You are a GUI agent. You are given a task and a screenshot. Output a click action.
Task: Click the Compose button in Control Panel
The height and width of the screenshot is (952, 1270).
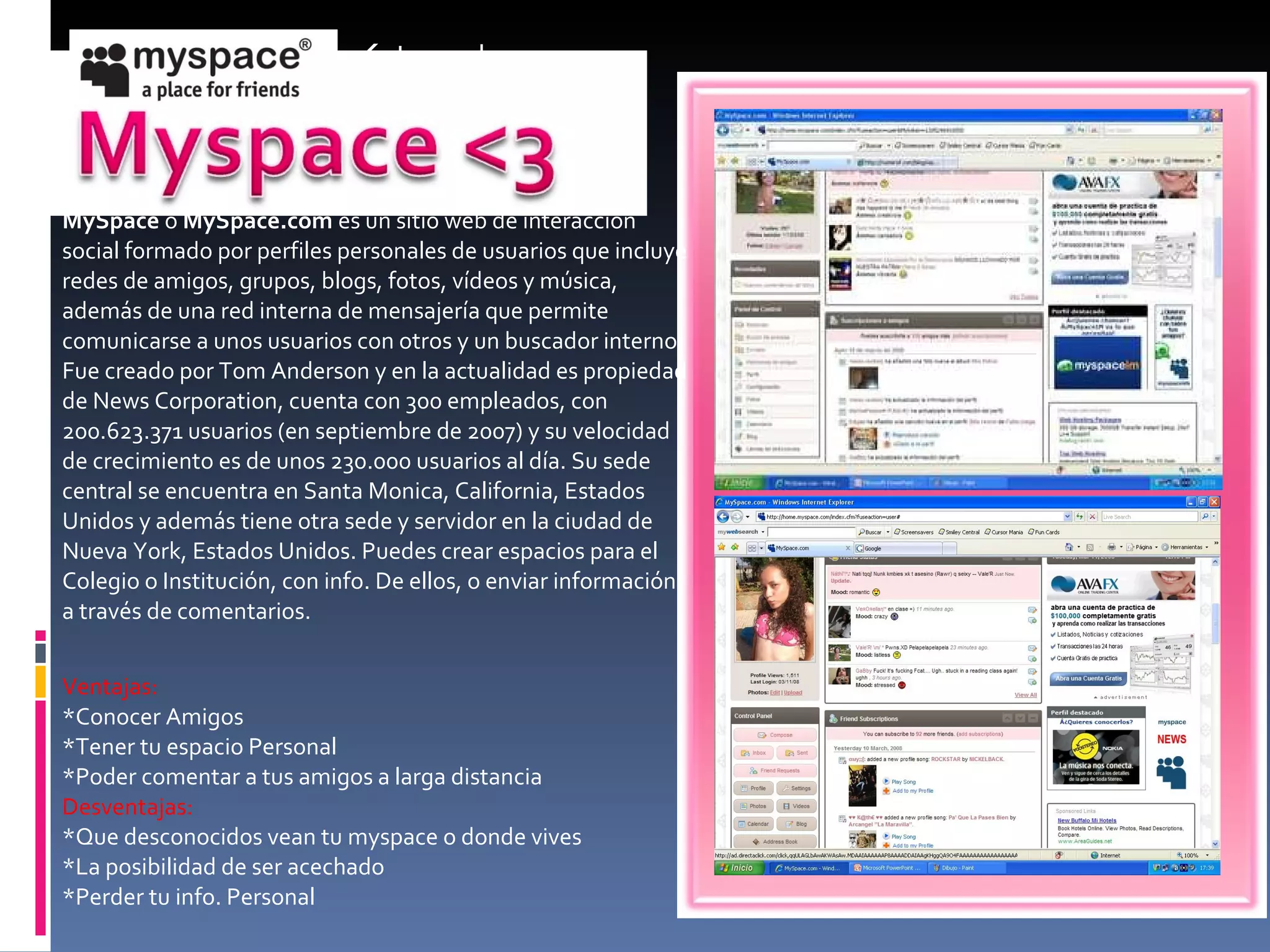coord(775,735)
